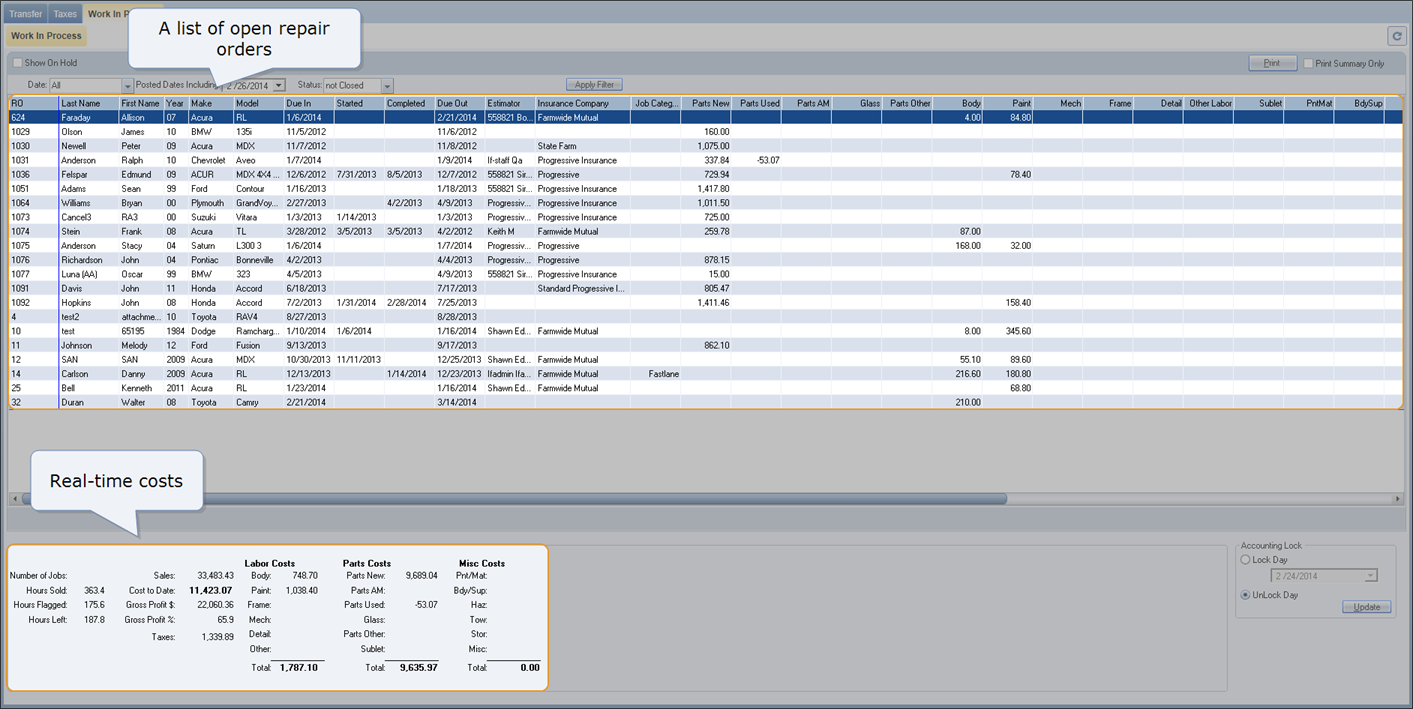1413x709 pixels.
Task: Sort by the First Name column header
Action: (141, 103)
